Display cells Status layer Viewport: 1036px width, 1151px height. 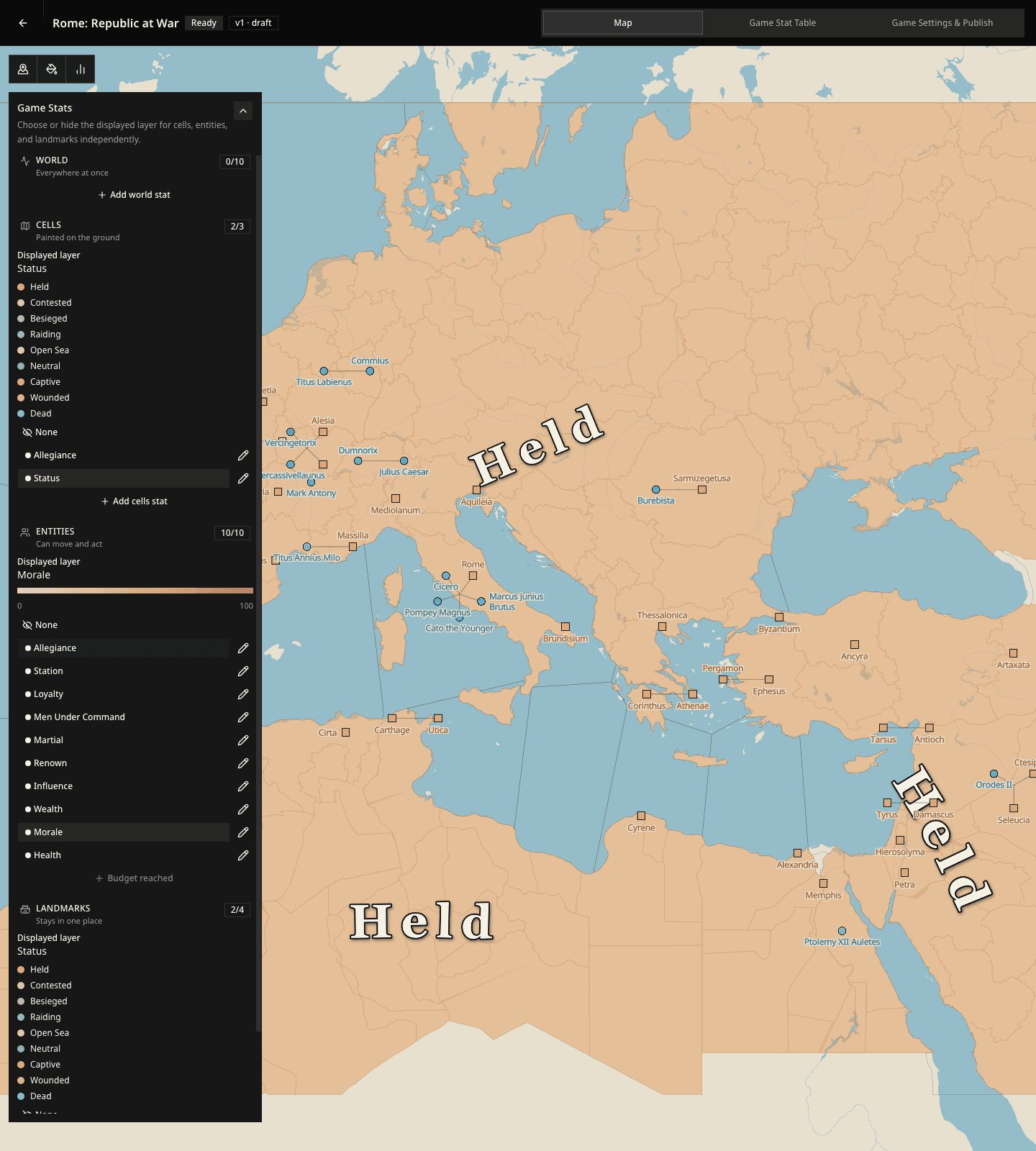(124, 478)
